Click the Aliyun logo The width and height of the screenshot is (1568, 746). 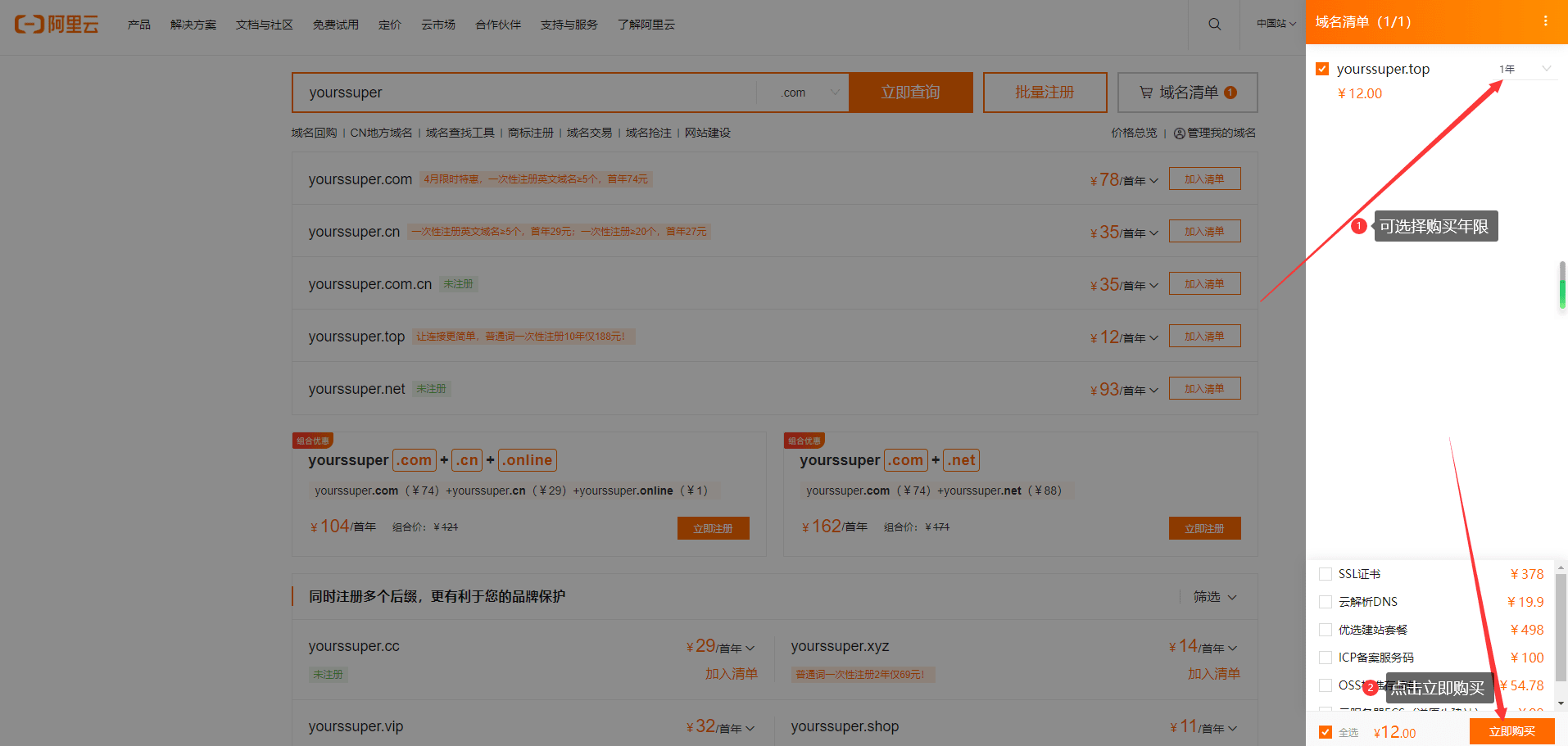click(57, 24)
